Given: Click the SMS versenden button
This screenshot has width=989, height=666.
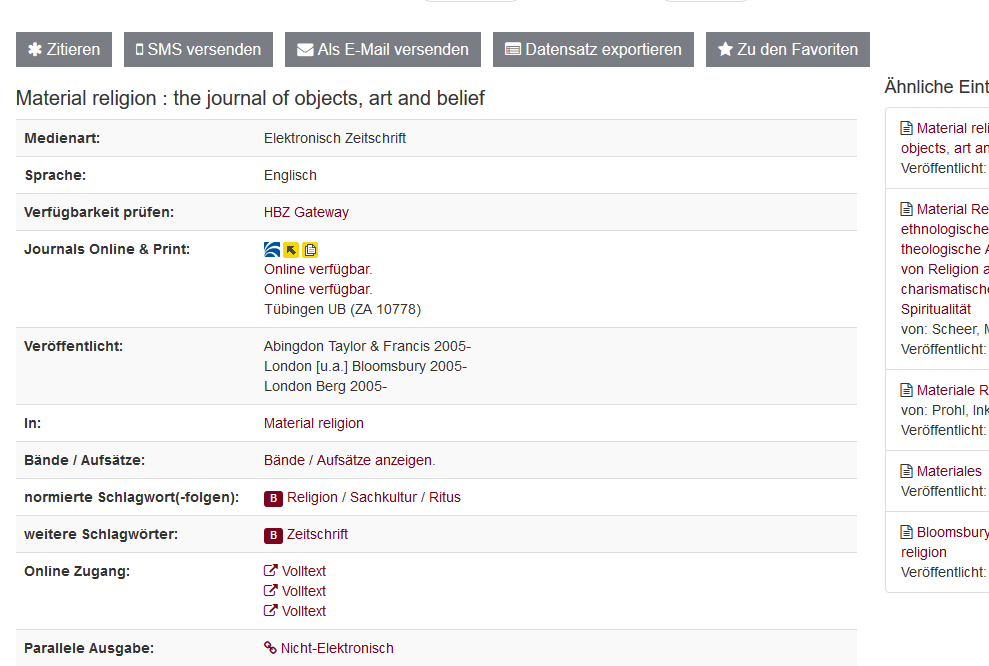Looking at the screenshot, I should [x=198, y=49].
